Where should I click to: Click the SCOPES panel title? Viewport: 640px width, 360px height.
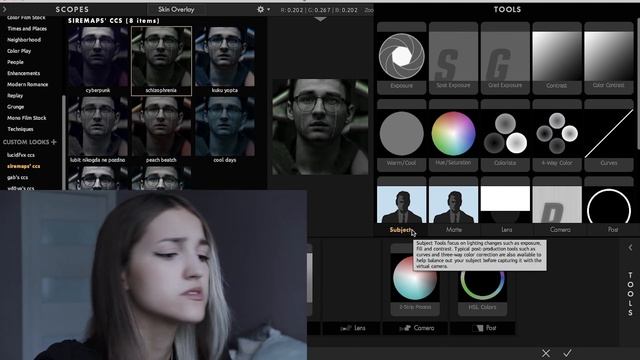click(72, 9)
